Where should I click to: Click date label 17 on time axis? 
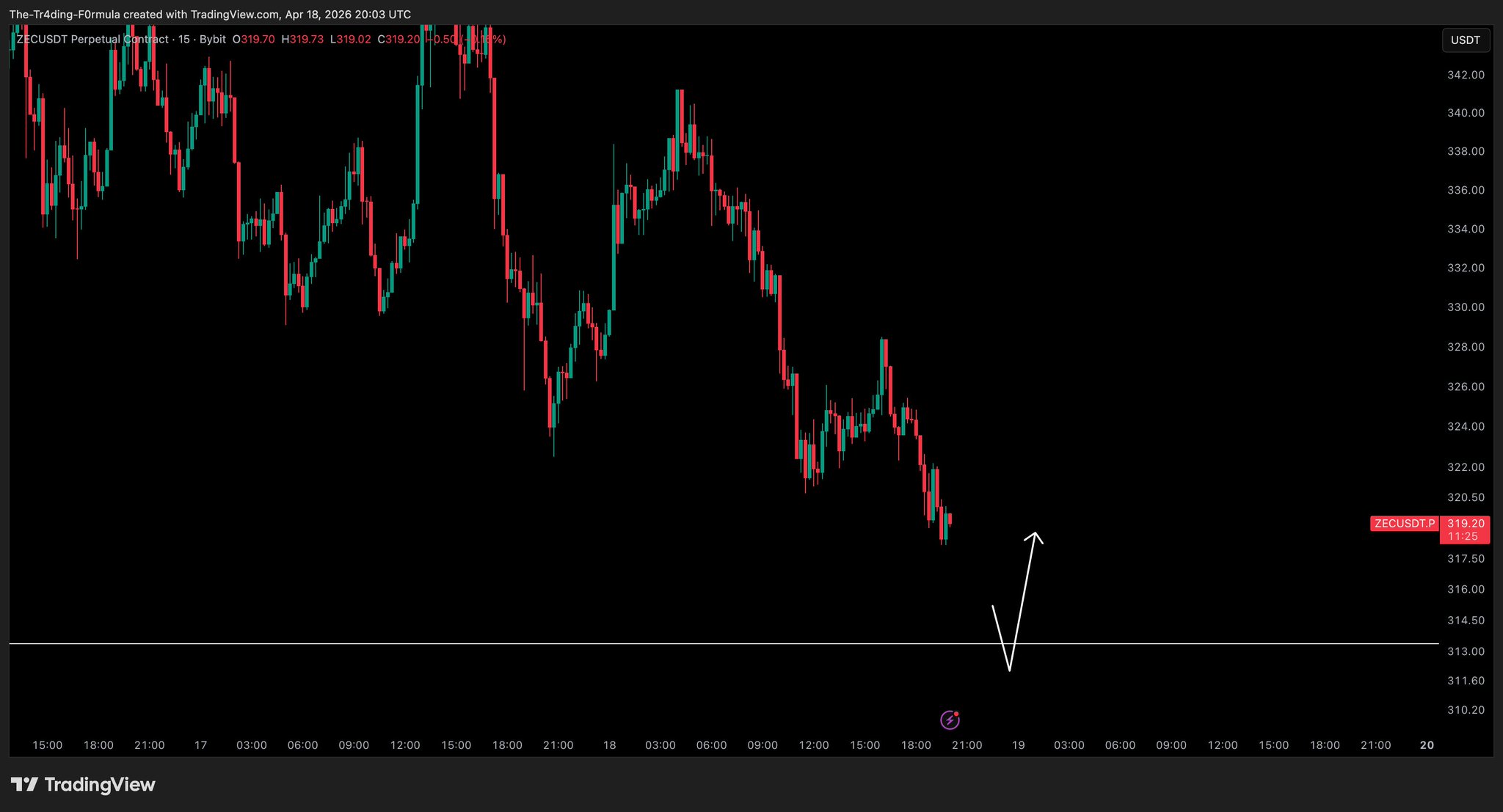[200, 745]
